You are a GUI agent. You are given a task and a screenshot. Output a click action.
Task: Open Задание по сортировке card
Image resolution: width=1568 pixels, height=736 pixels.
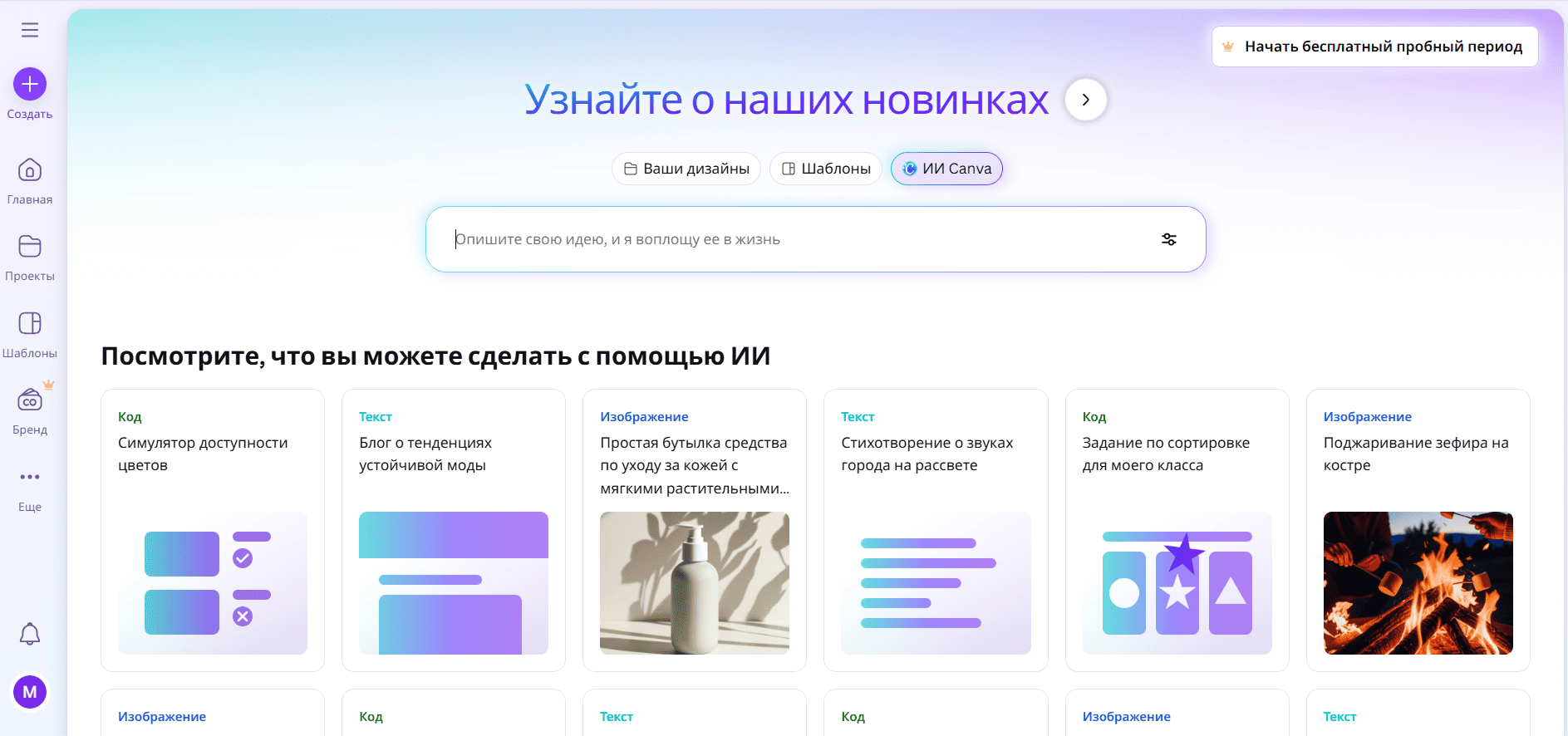pos(1177,530)
